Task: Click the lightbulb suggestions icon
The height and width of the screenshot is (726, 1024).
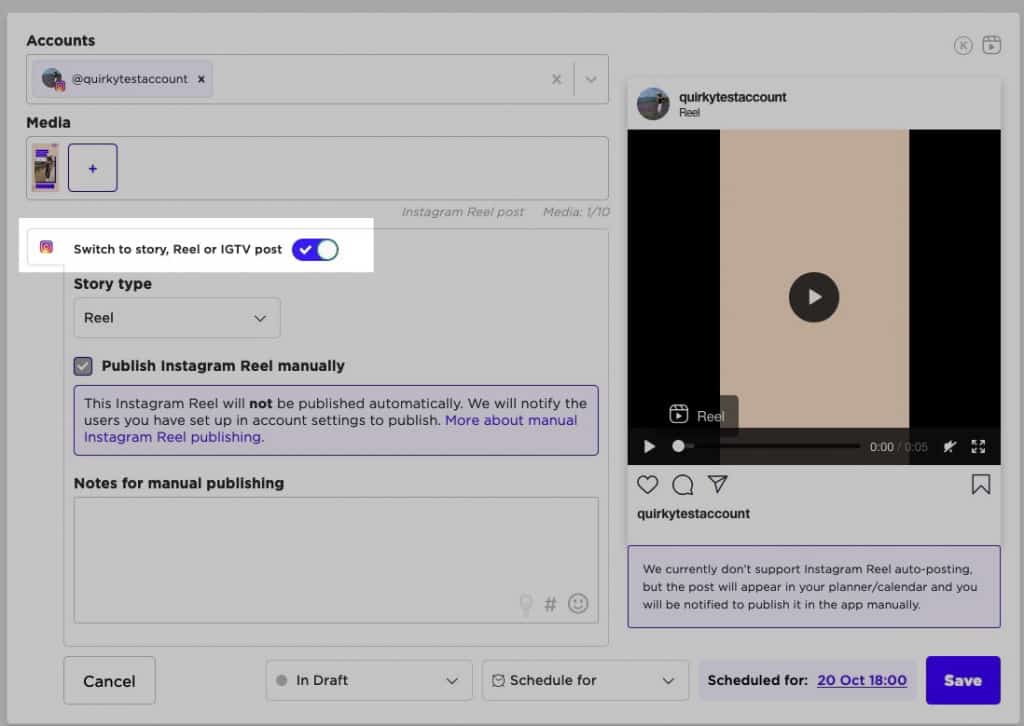Action: [525, 605]
